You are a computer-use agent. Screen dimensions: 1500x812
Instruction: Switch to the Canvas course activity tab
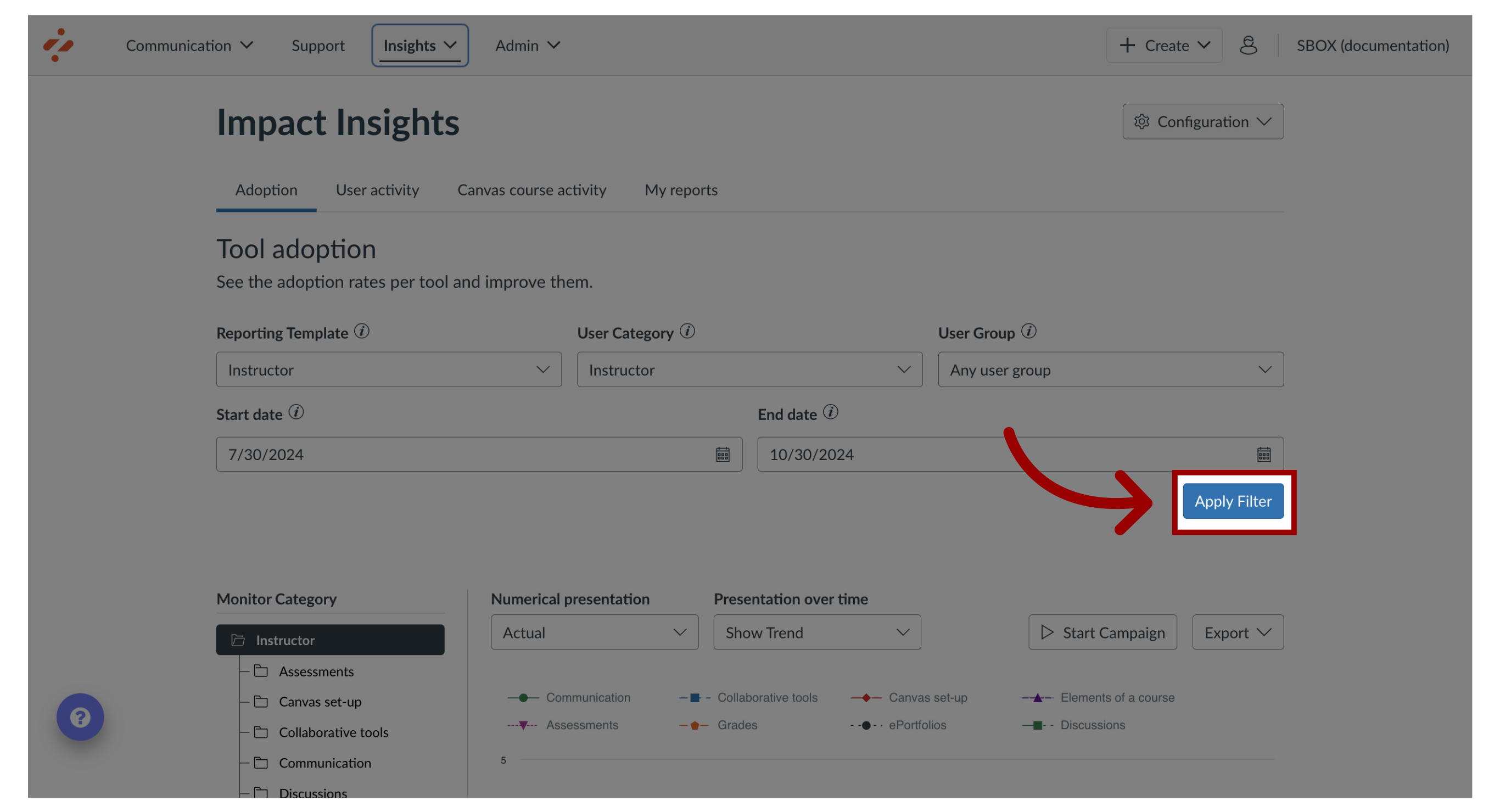click(x=531, y=189)
